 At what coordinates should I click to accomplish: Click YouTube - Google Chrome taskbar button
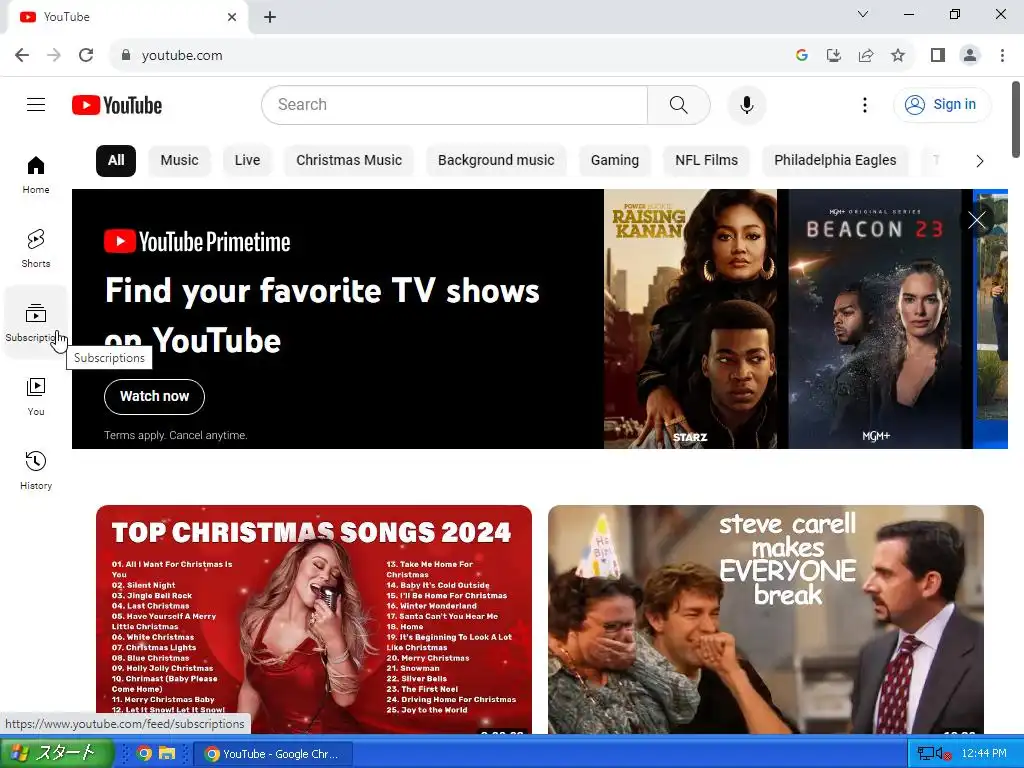click(273, 754)
